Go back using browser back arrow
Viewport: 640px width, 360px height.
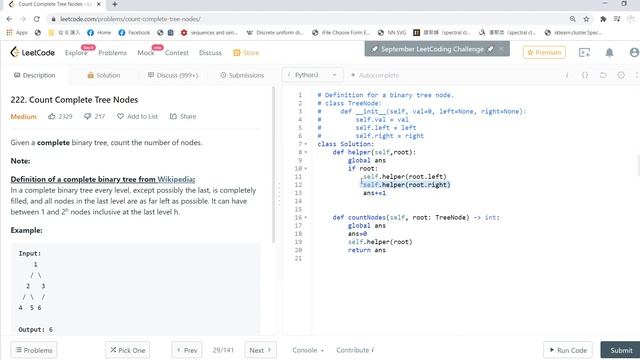pos(9,19)
